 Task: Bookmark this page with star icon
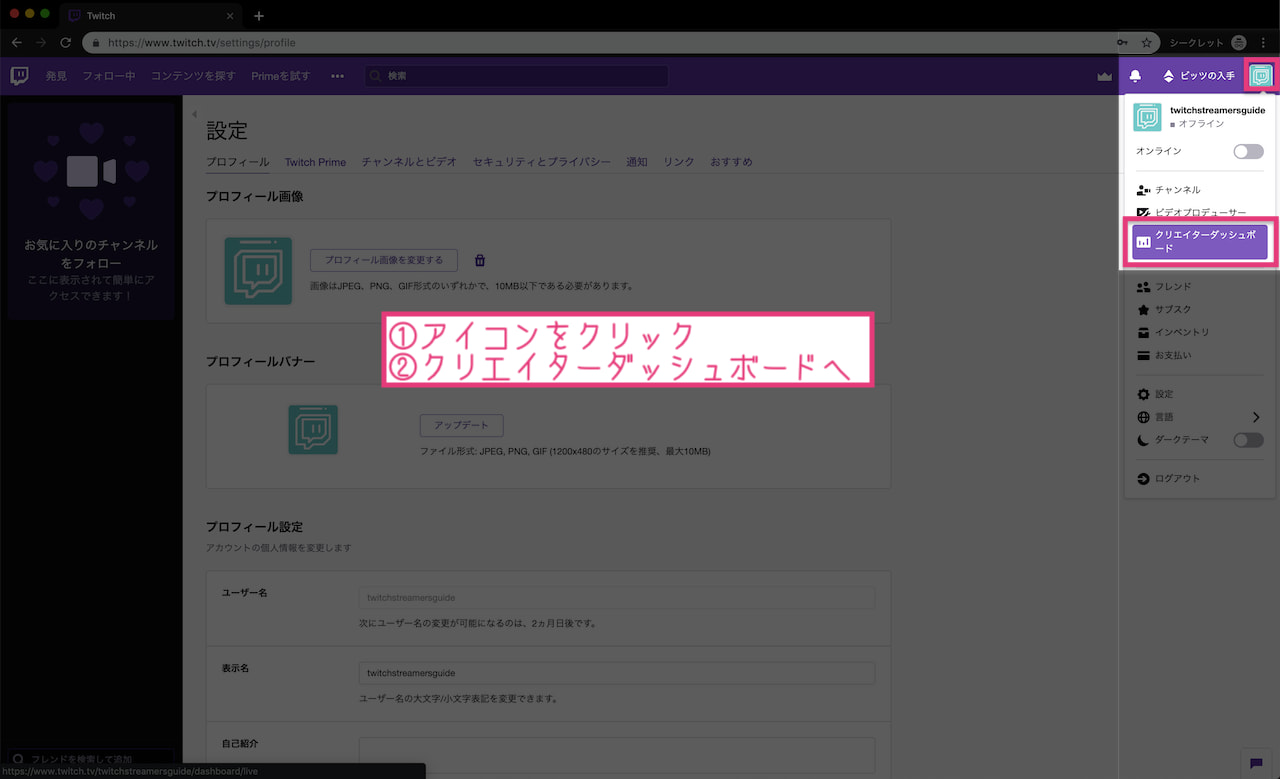tap(1146, 43)
